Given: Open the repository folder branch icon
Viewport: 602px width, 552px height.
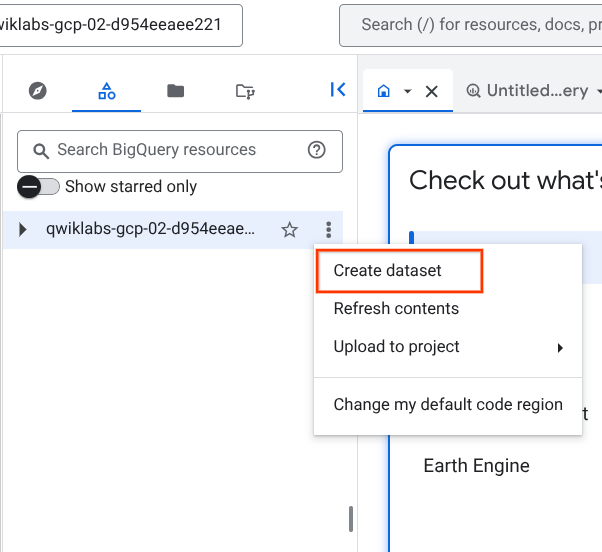Looking at the screenshot, I should click(x=245, y=91).
